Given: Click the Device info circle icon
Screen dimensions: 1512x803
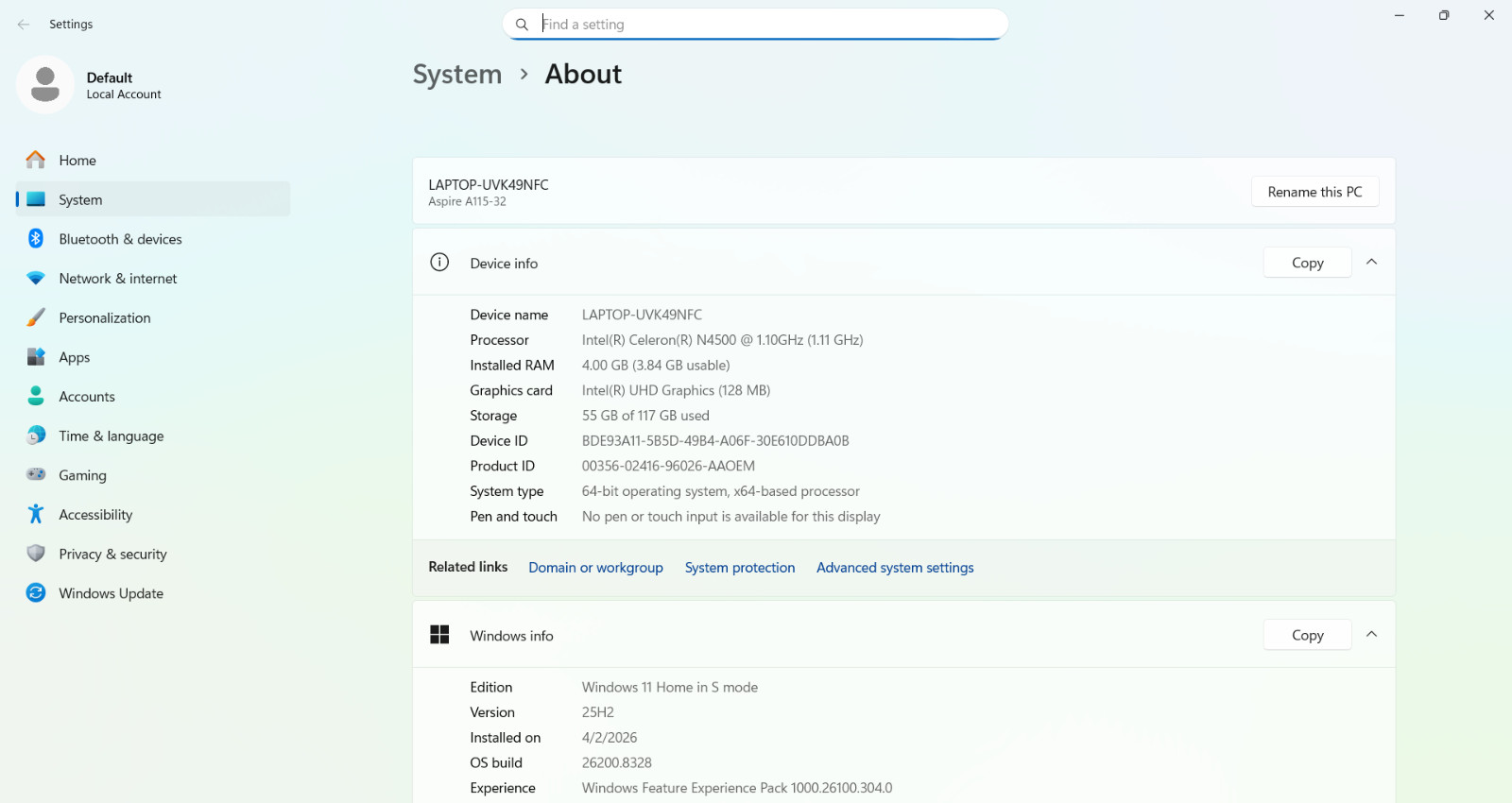Looking at the screenshot, I should [x=439, y=263].
